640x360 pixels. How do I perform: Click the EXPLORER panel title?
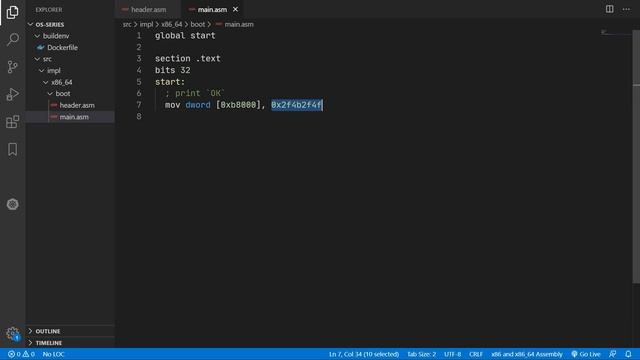coord(49,9)
